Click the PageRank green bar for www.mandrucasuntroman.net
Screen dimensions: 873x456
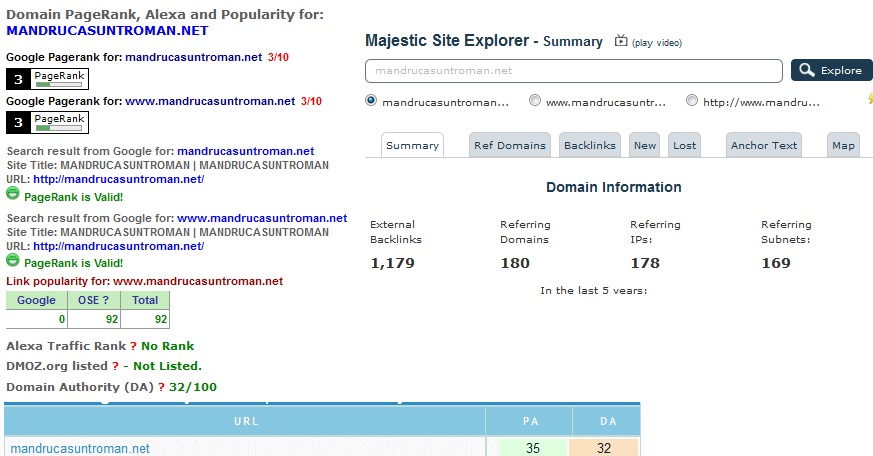(59, 128)
